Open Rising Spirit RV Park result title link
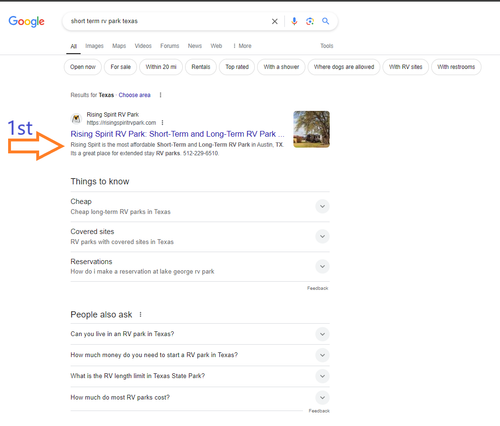Viewport: 500px width, 426px height. pos(177,134)
